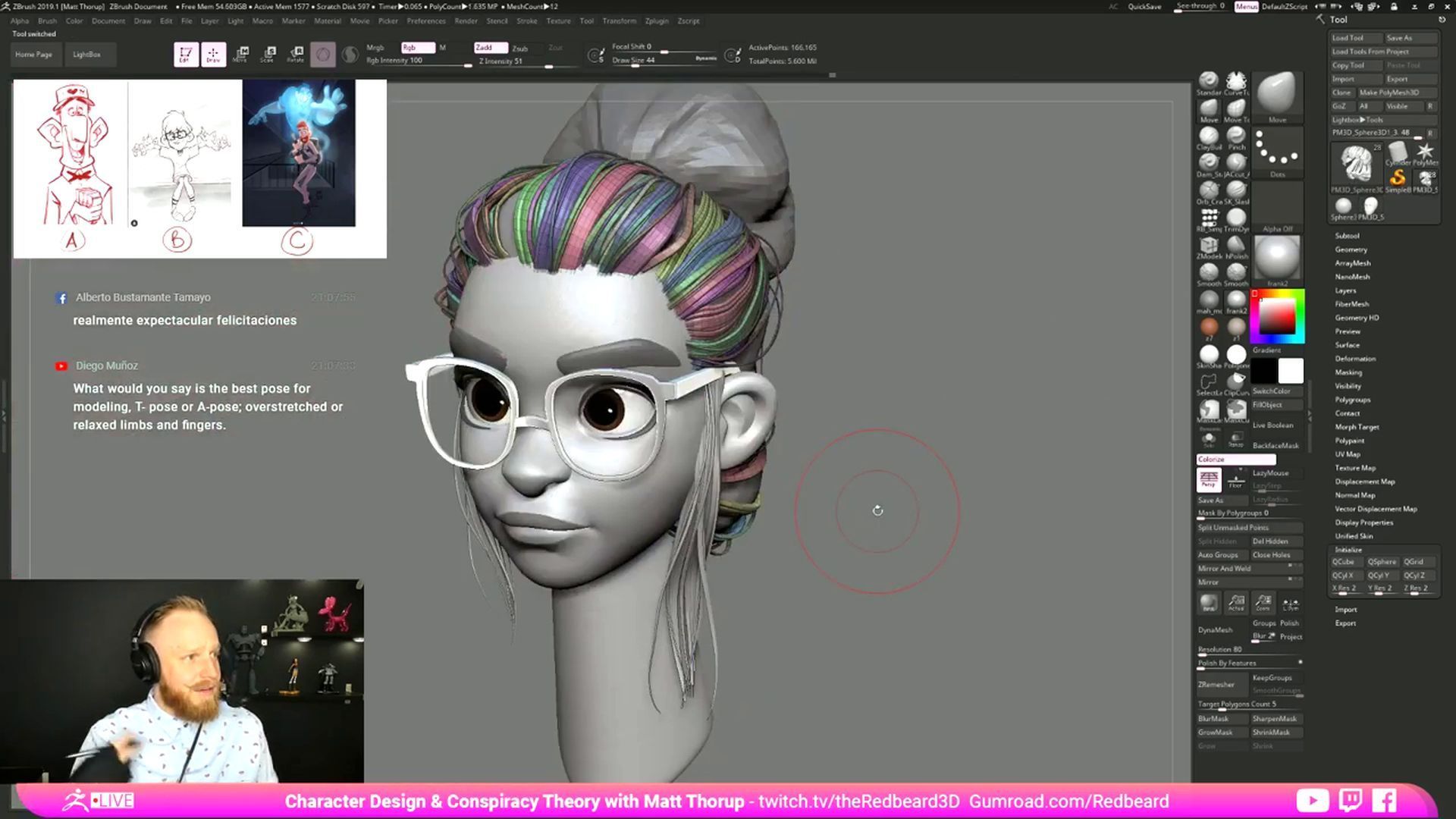
Task: Open the Zplugin menu
Action: pyautogui.click(x=656, y=21)
